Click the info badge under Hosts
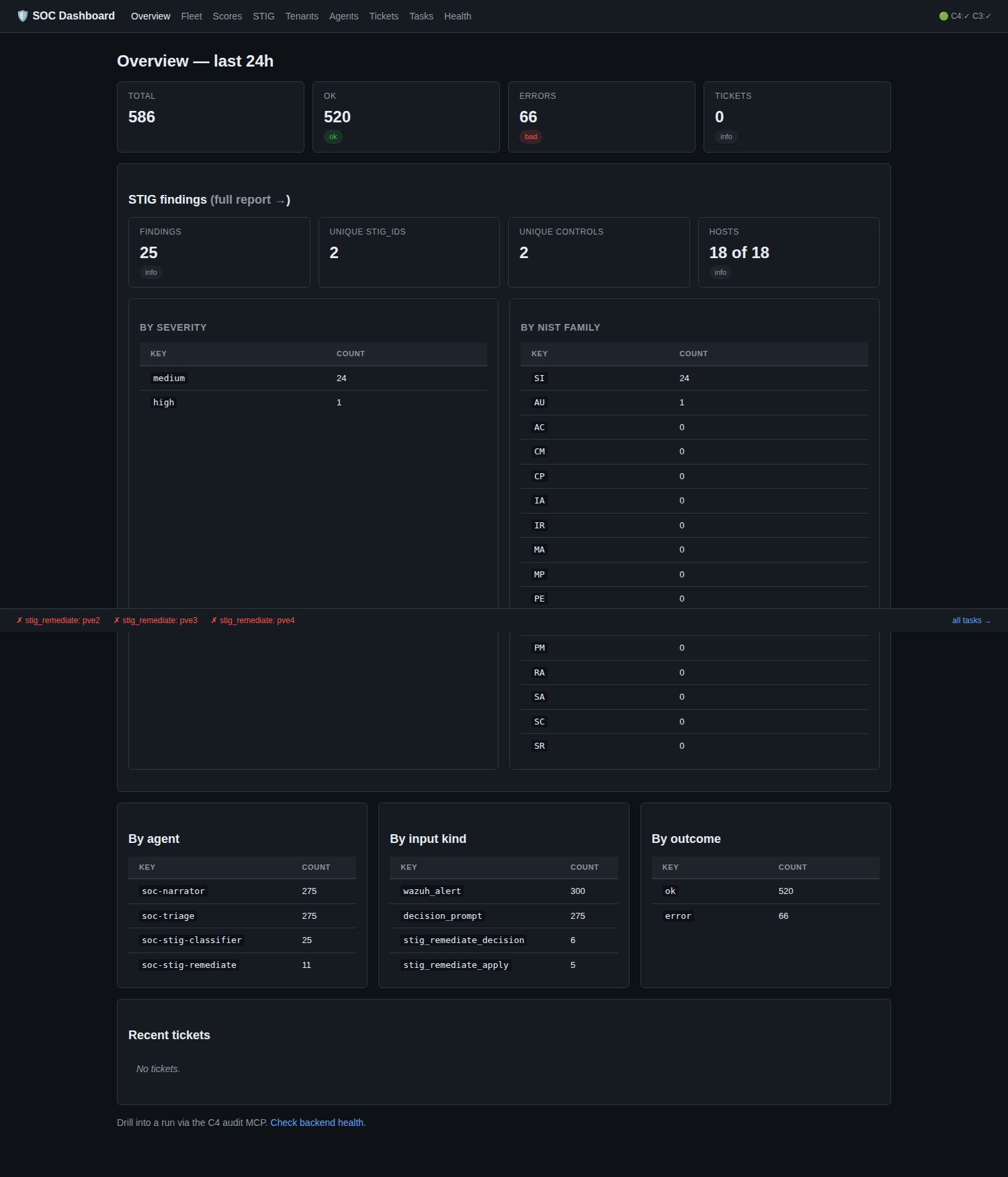The width and height of the screenshot is (1008, 1177). click(720, 272)
